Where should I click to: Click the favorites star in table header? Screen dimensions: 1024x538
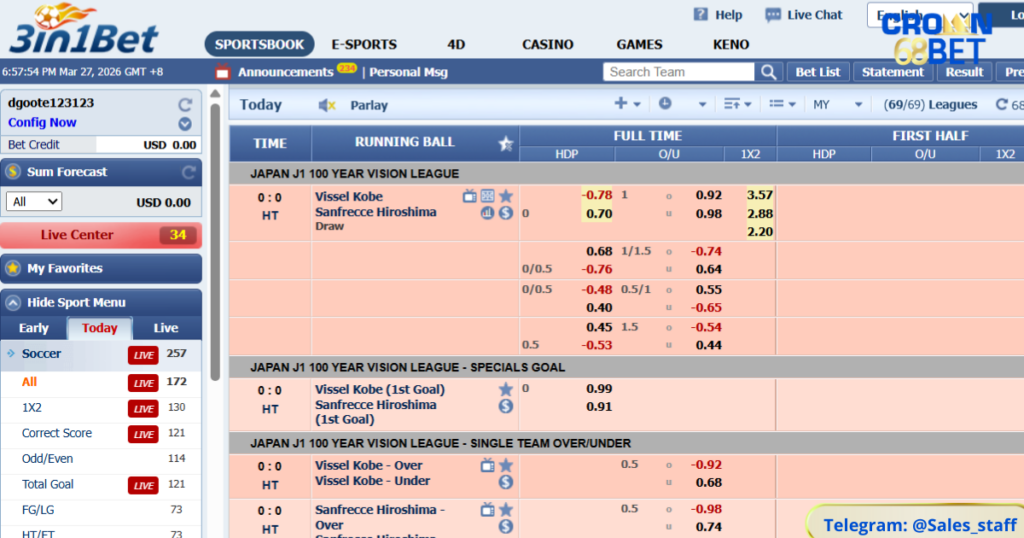point(505,144)
